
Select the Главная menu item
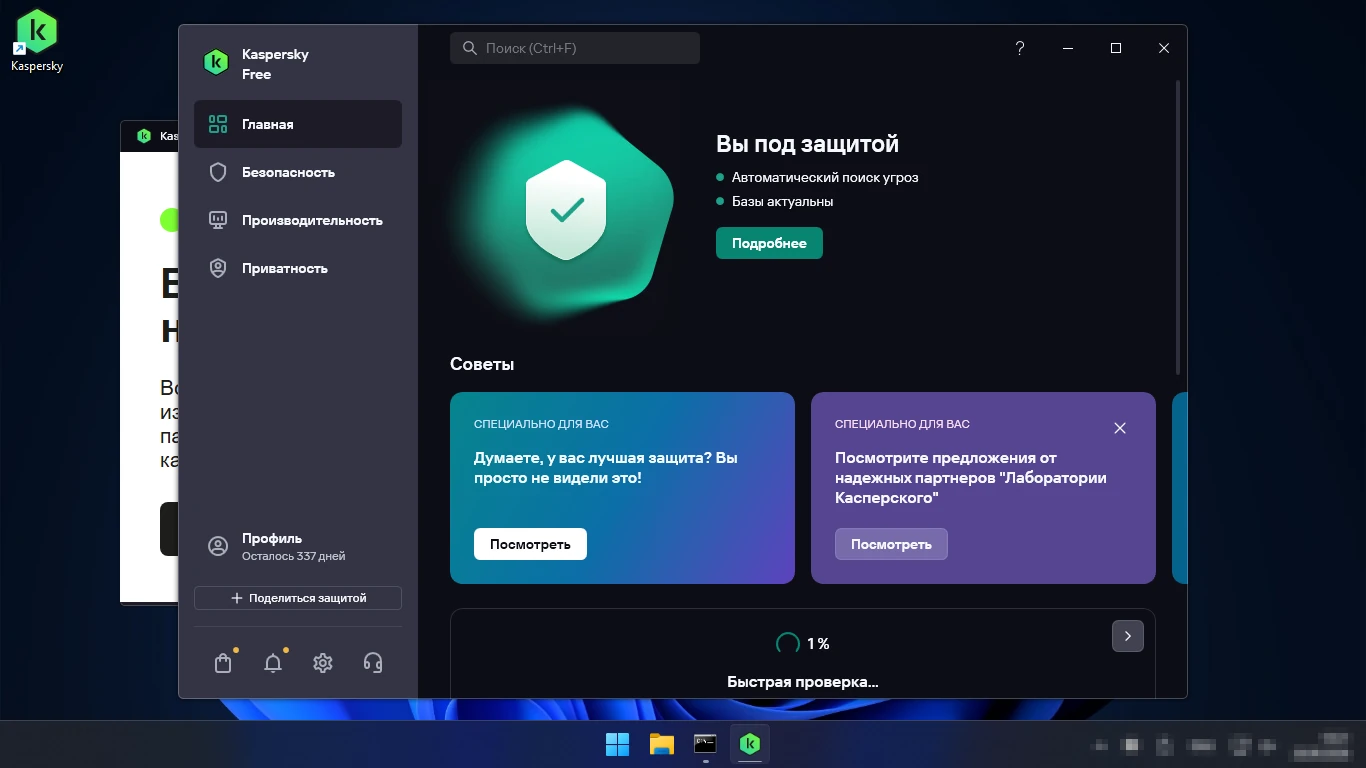tap(298, 124)
